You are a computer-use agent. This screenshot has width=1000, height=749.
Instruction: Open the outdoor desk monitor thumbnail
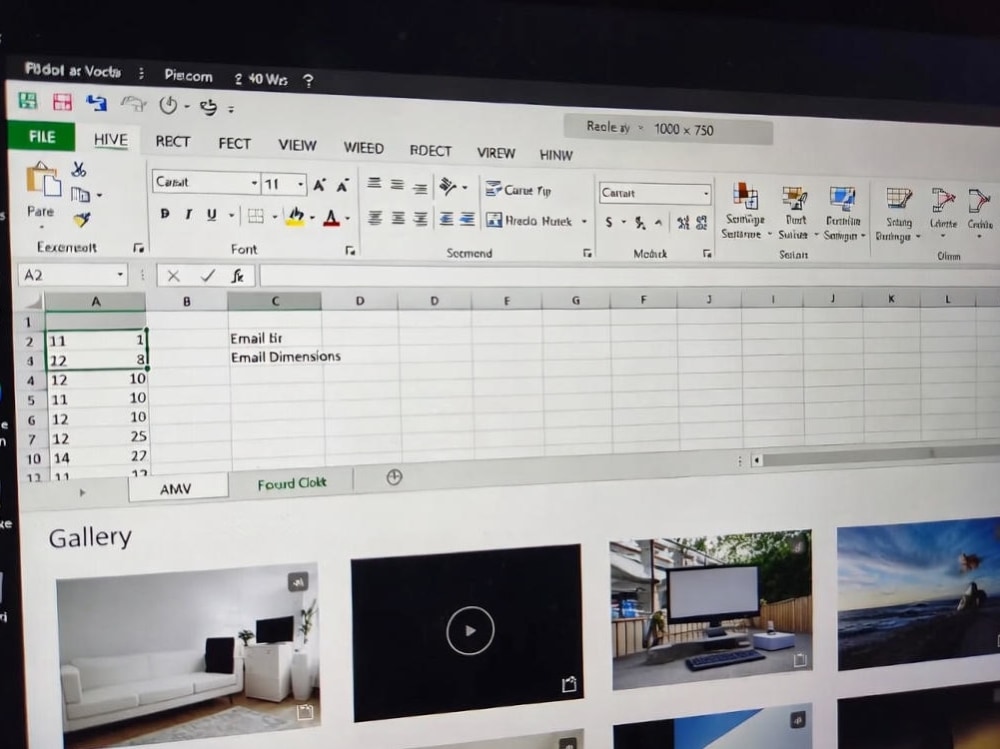tap(712, 610)
